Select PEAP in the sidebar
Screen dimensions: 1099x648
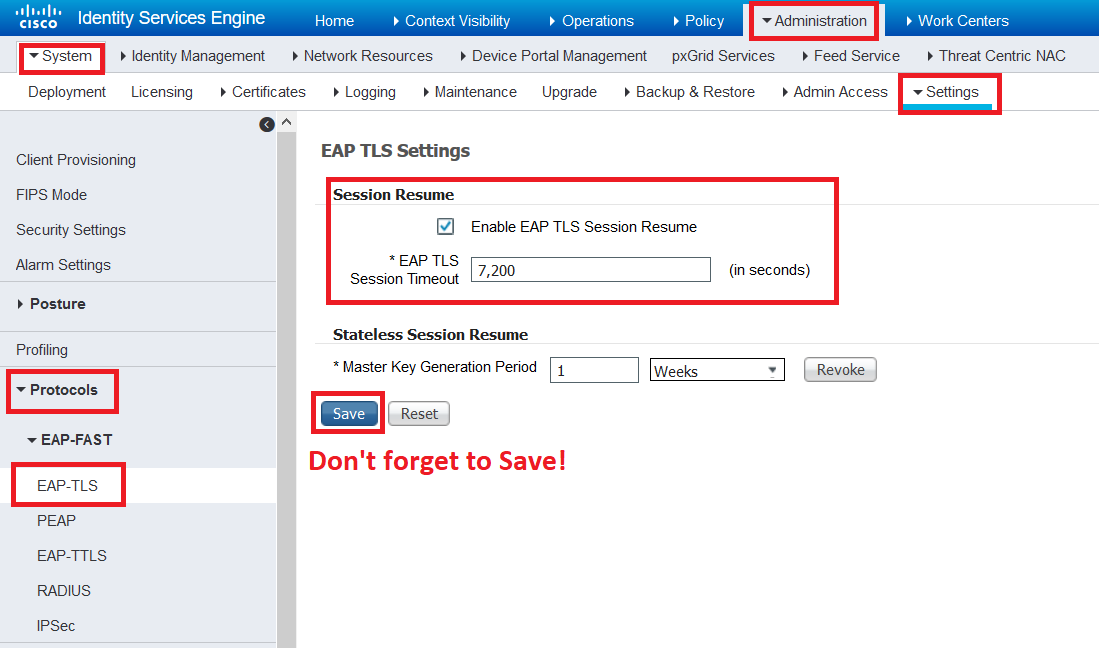[x=57, y=520]
